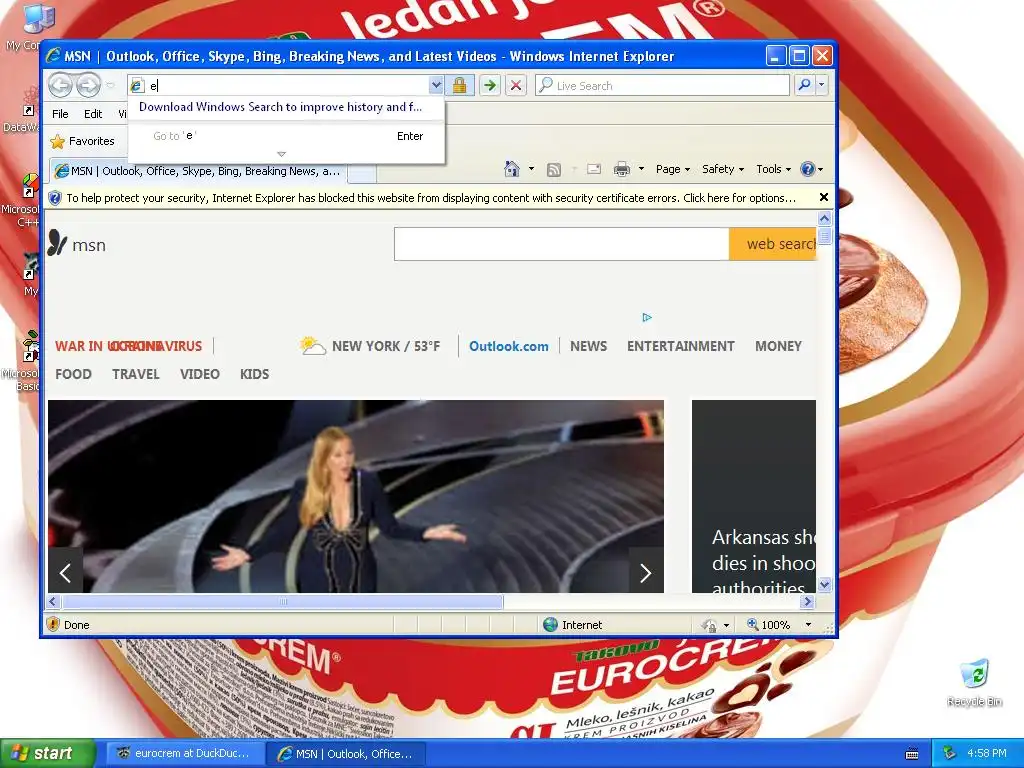
Task: Click the New York weather icon
Action: click(x=312, y=345)
